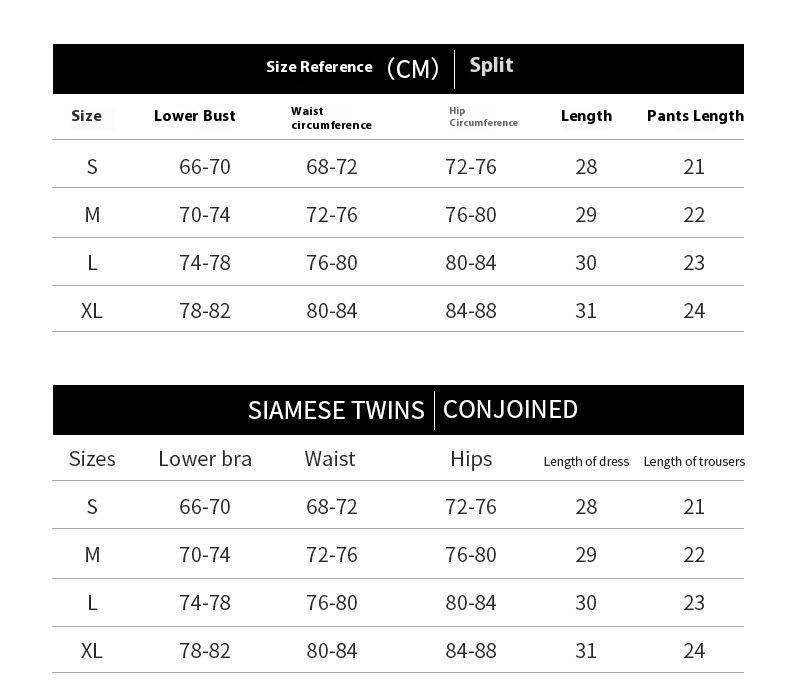Select the "Sizes" column header in lower table
790x686 pixels.
click(x=92, y=459)
